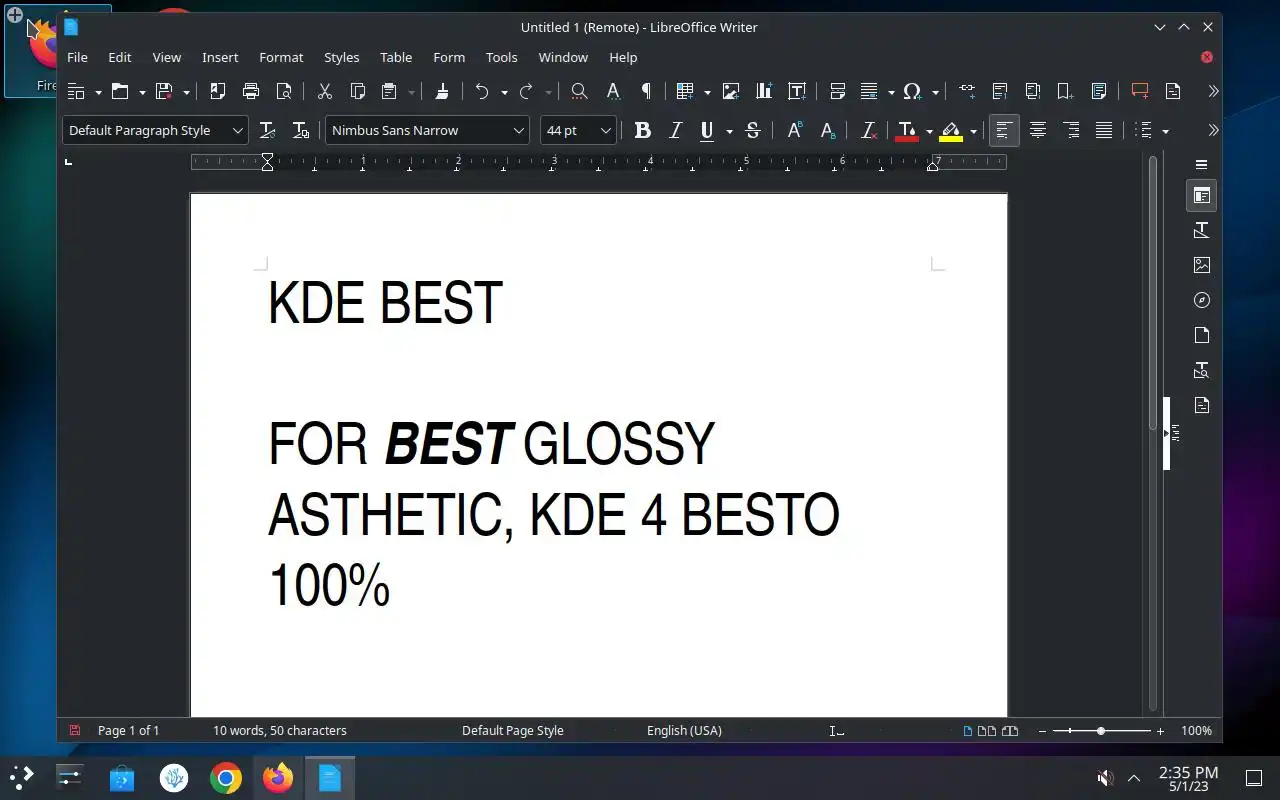This screenshot has width=1280, height=800.
Task: Click the Clear Direct Formatting icon
Action: click(x=869, y=130)
